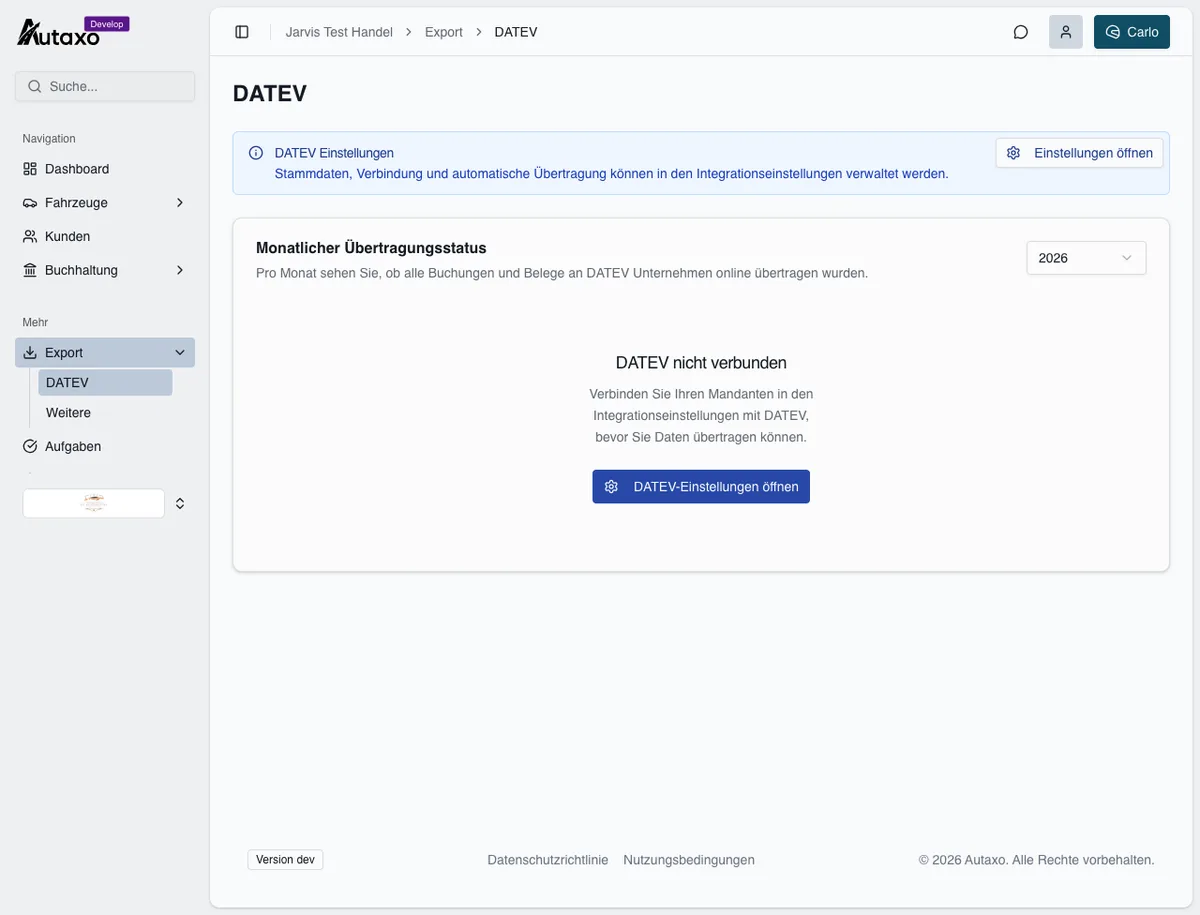The width and height of the screenshot is (1200, 915).
Task: Click the Aufgaben checkmark icon
Action: tap(30, 446)
